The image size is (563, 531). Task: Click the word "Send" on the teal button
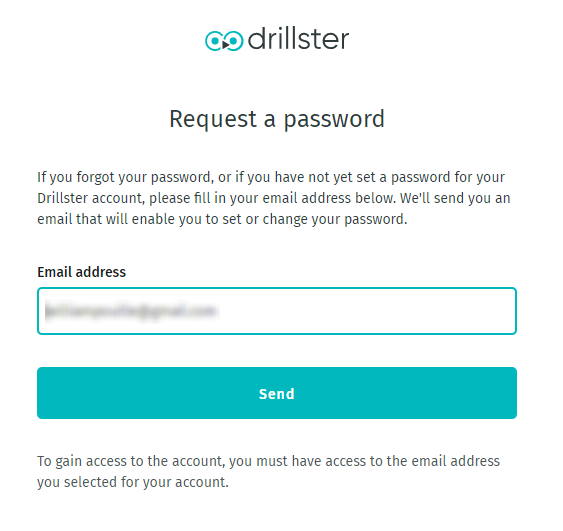tap(277, 394)
